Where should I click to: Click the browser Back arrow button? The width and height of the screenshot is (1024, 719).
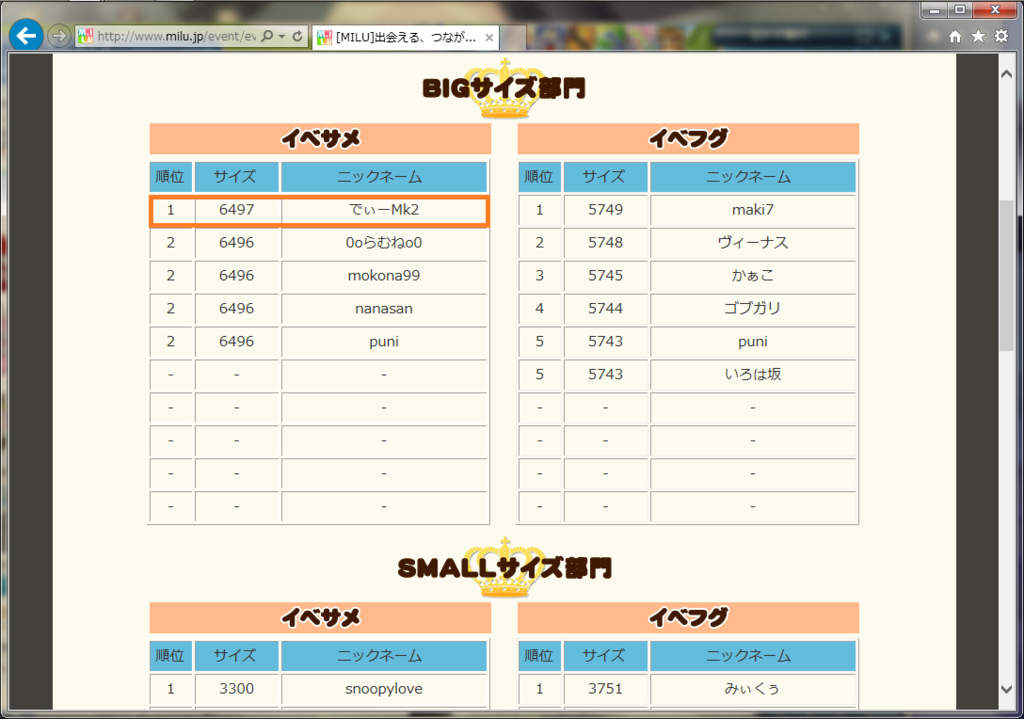coord(25,35)
